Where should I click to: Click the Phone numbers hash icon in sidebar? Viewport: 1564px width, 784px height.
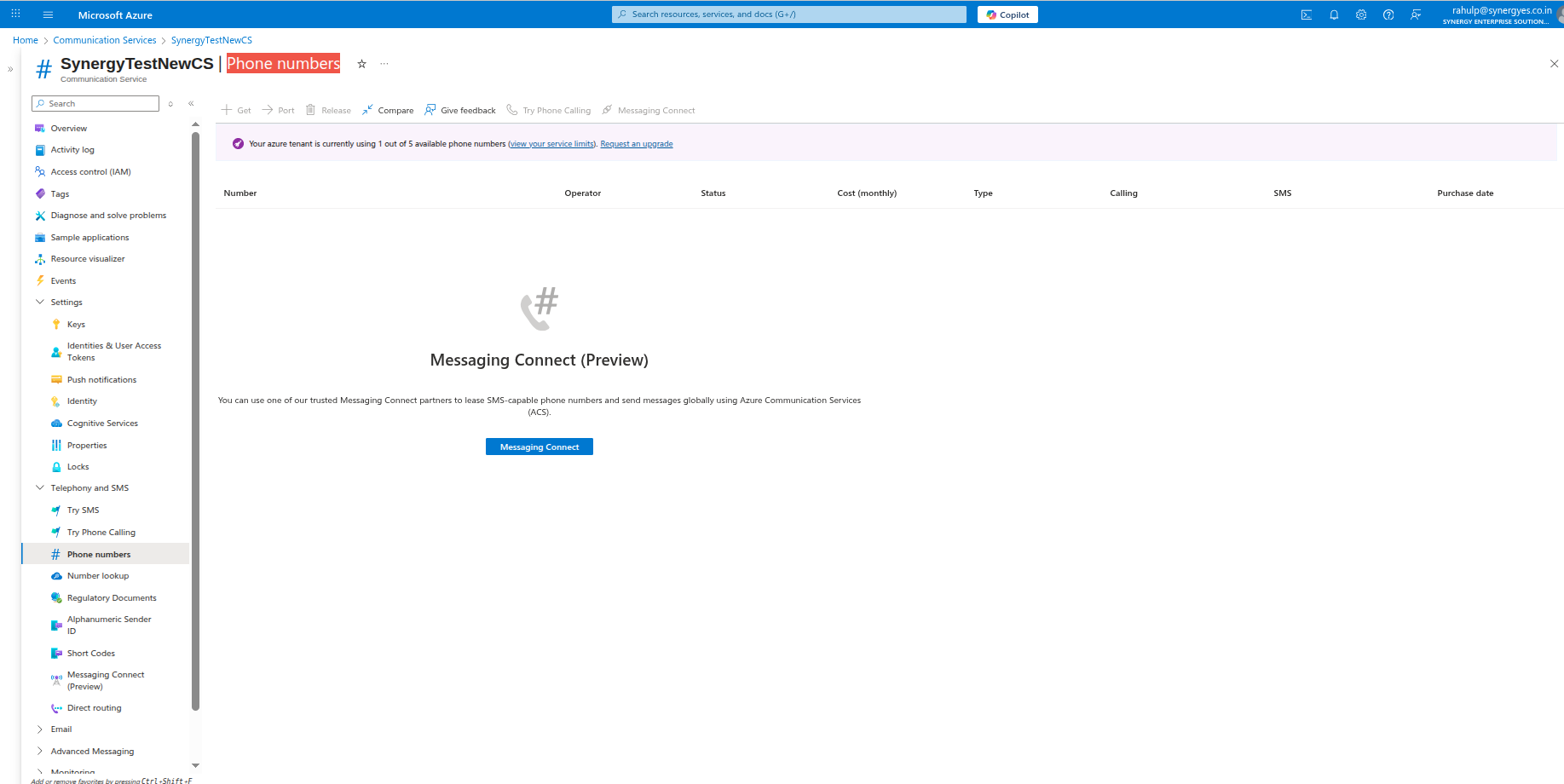click(56, 554)
